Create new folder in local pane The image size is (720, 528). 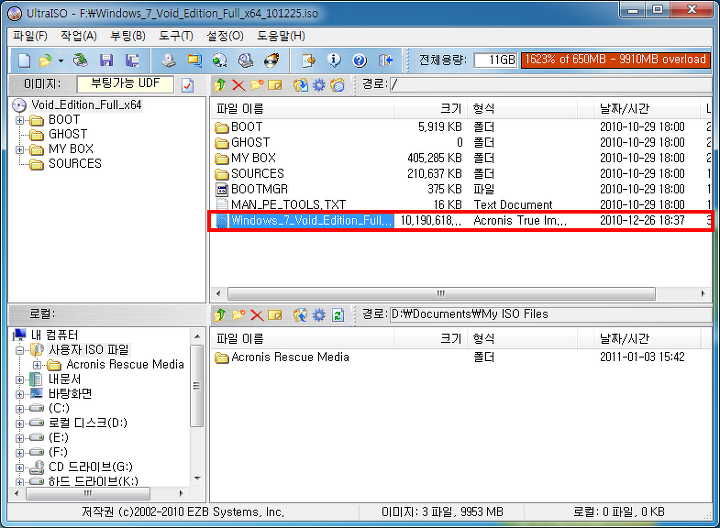point(238,315)
